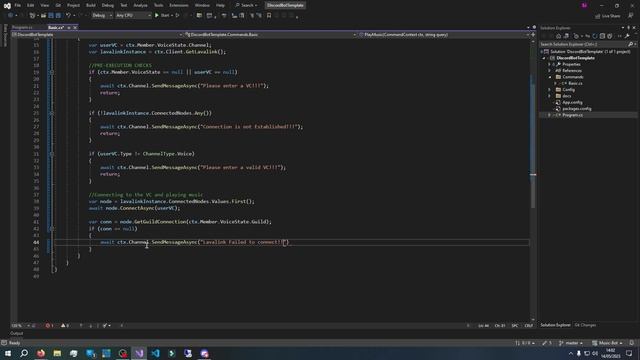
Task: Click the Start debugging button
Action: click(162, 16)
